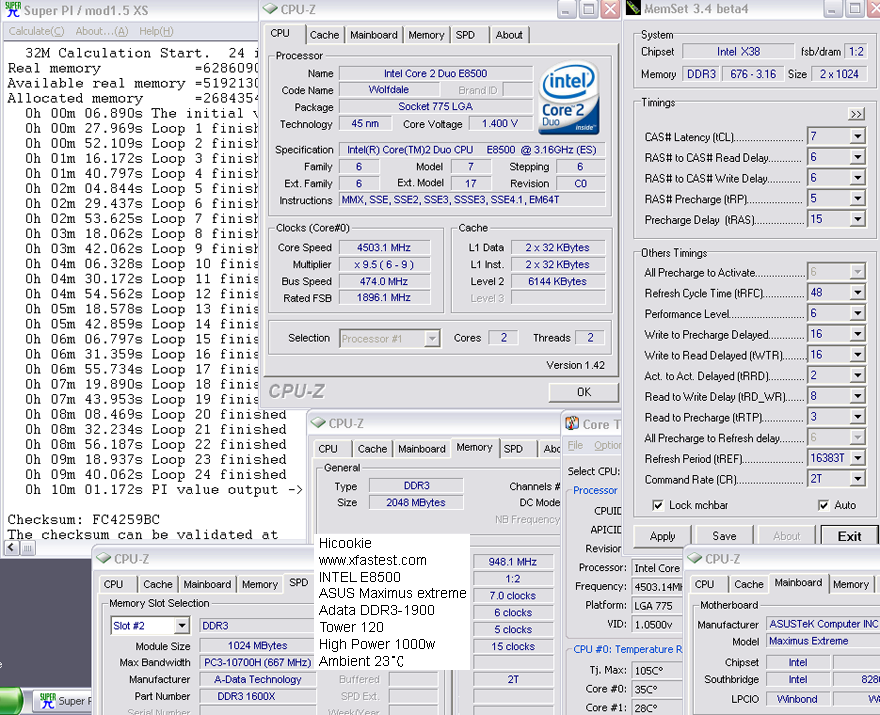Viewport: 880px width, 715px height.
Task: Open Write to Read Delayed (tWTR) dropdown
Action: pos(858,355)
